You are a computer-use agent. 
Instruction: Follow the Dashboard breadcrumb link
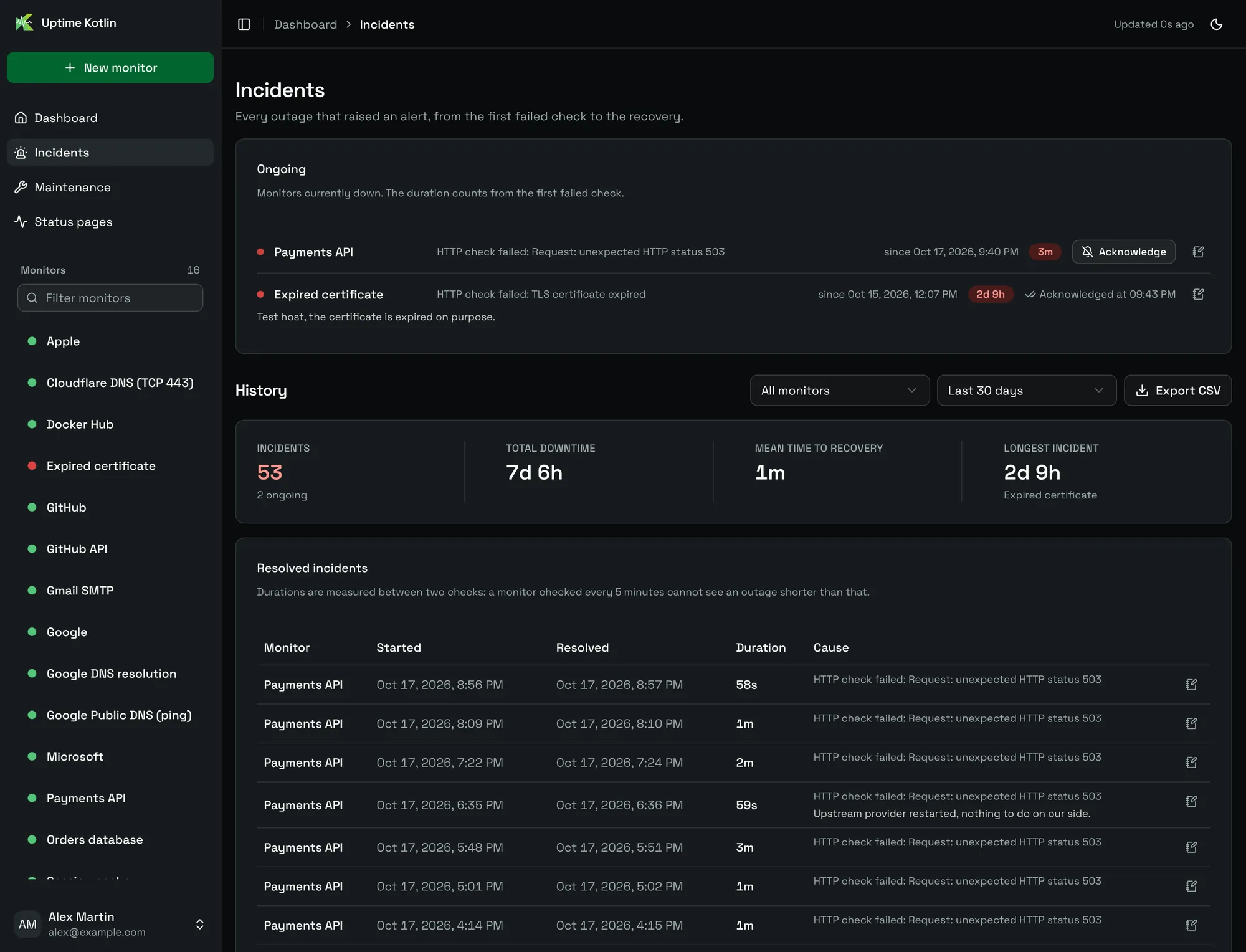click(x=305, y=24)
